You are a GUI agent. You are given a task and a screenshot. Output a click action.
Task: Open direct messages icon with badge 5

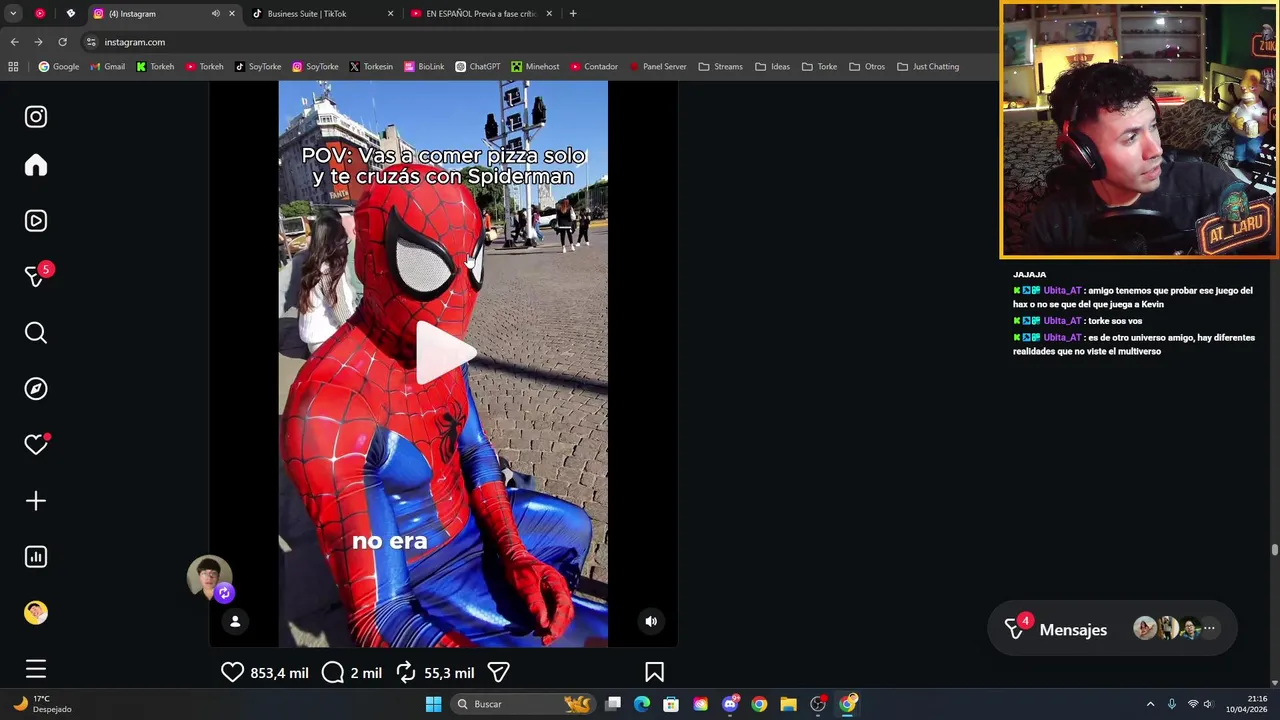[36, 277]
